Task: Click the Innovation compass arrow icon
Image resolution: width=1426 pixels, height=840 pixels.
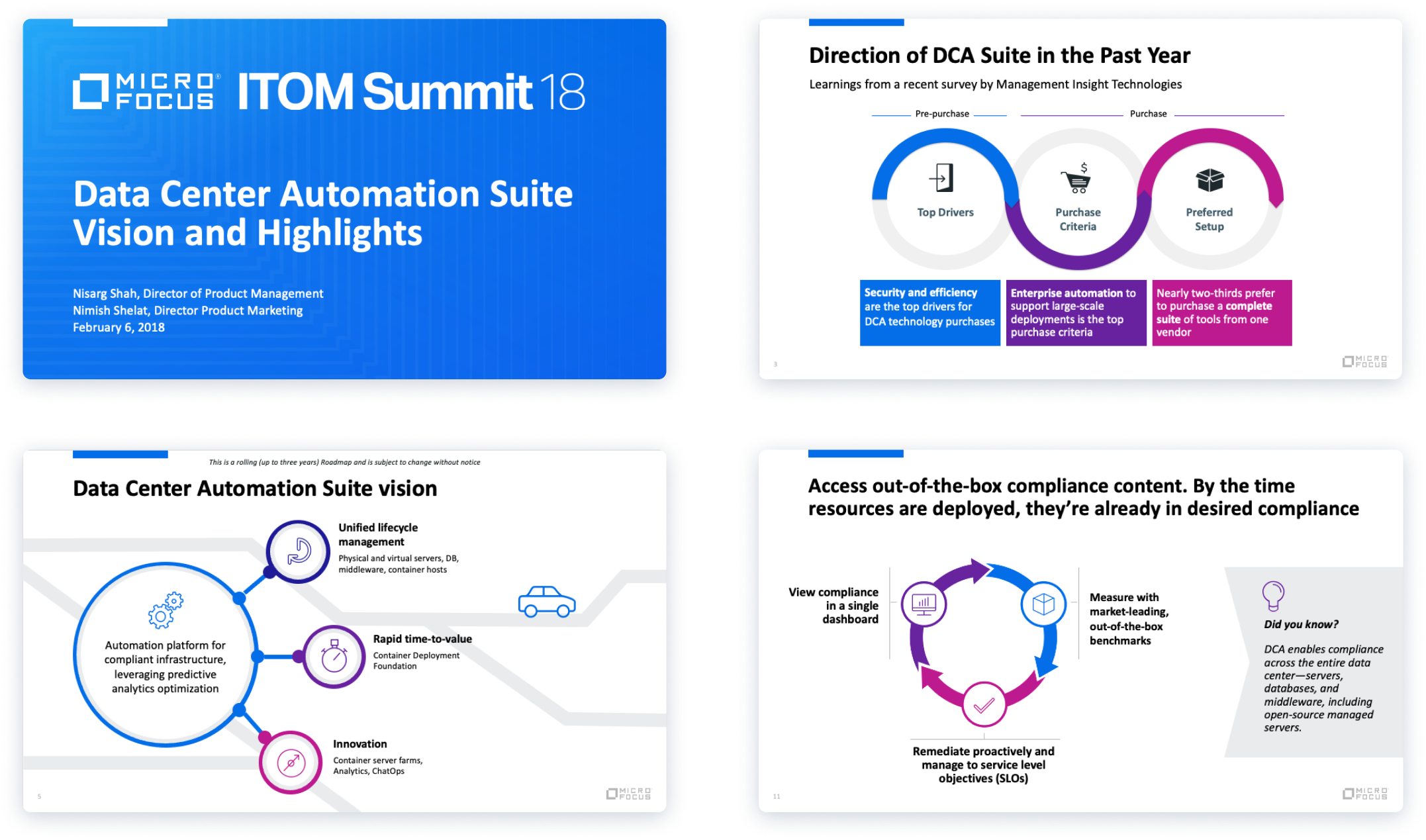Action: [x=291, y=763]
